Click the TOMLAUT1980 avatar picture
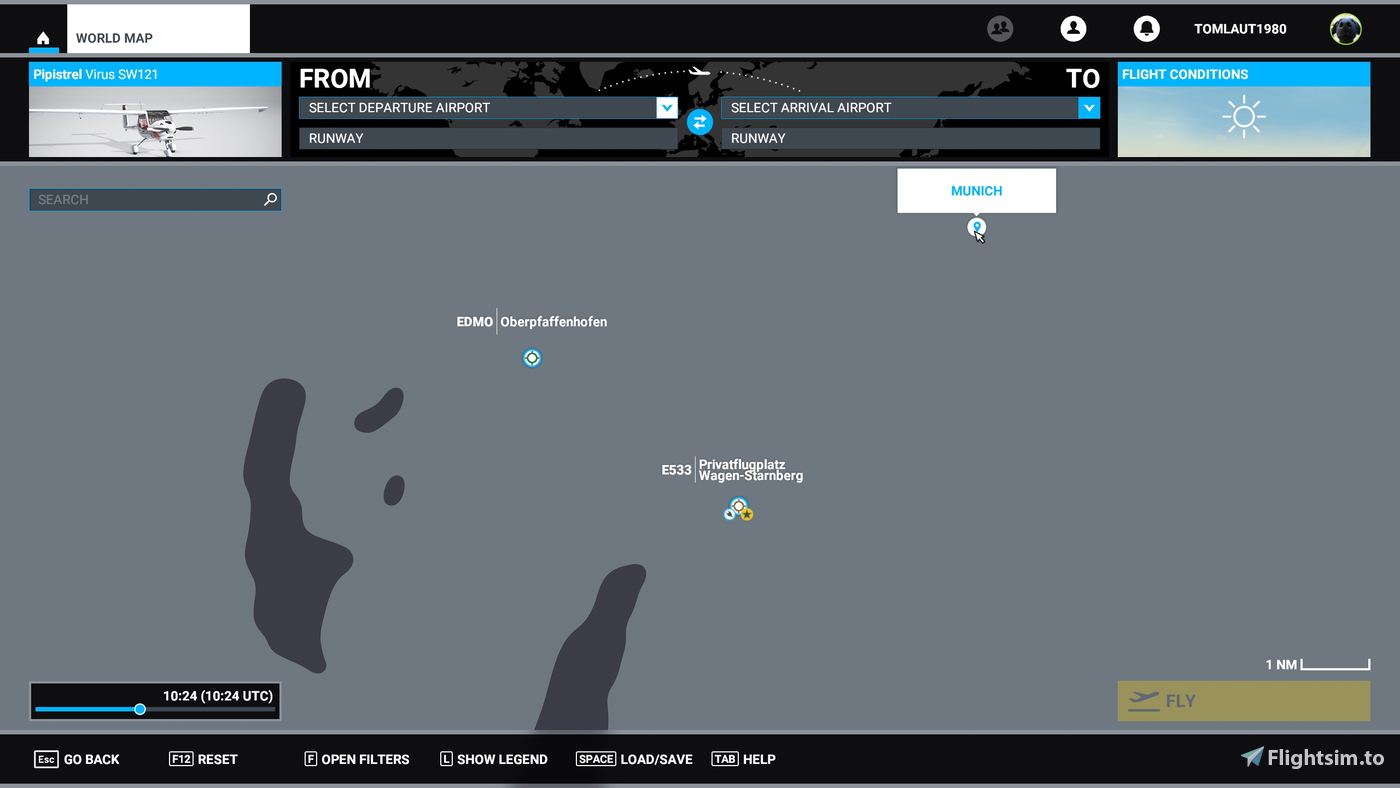Image resolution: width=1400 pixels, height=788 pixels. tap(1346, 29)
